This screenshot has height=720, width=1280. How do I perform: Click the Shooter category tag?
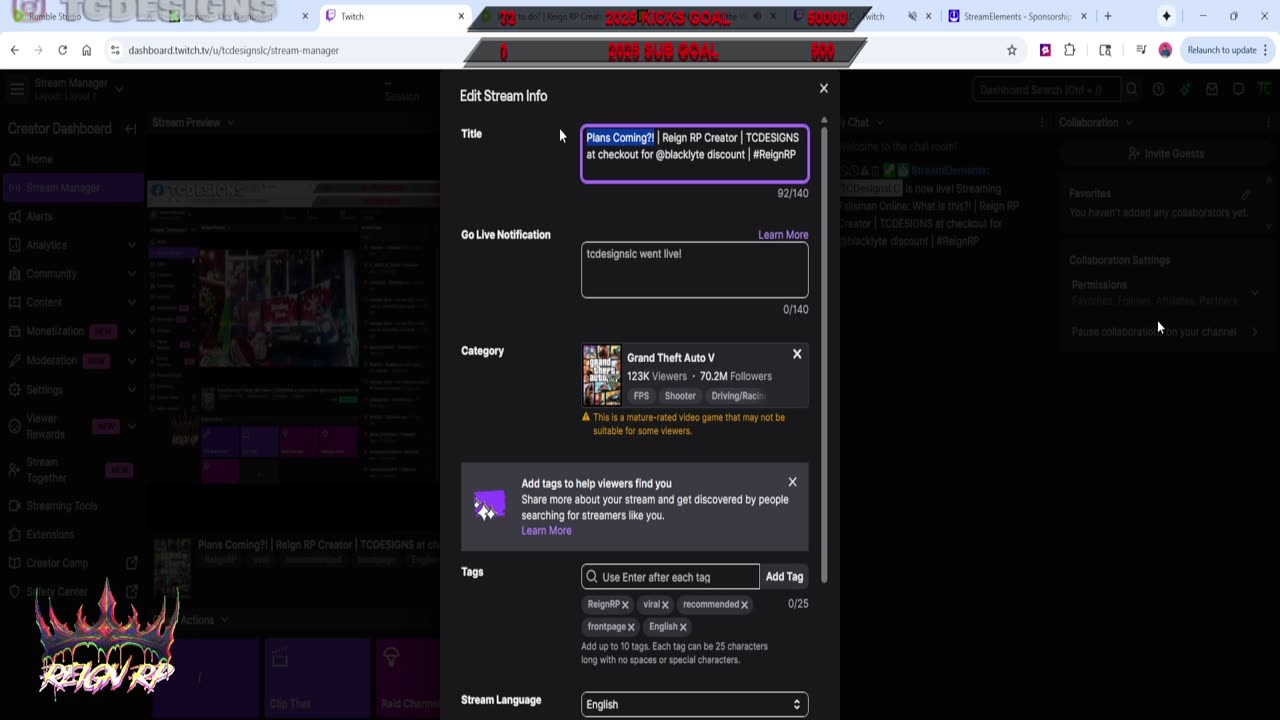[x=680, y=396]
